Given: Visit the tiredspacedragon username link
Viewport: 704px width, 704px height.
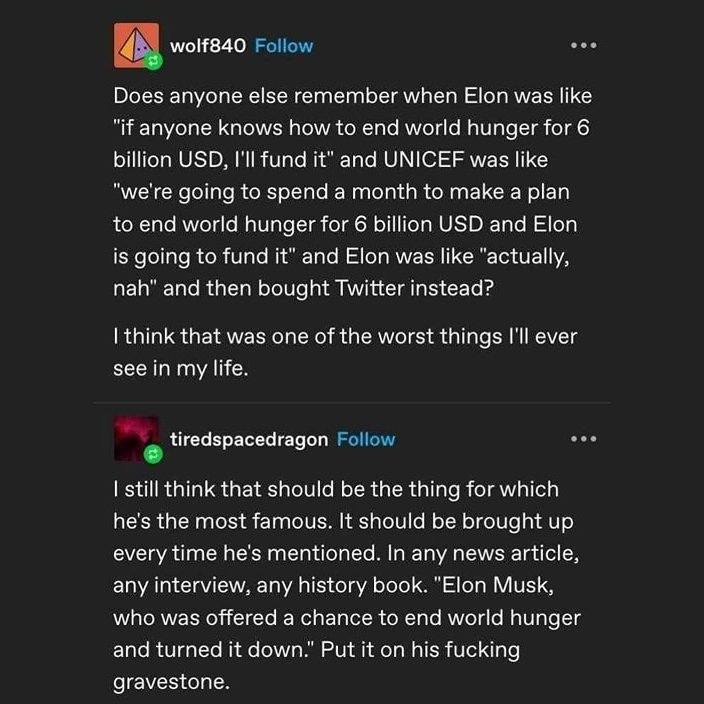Looking at the screenshot, I should (x=249, y=439).
